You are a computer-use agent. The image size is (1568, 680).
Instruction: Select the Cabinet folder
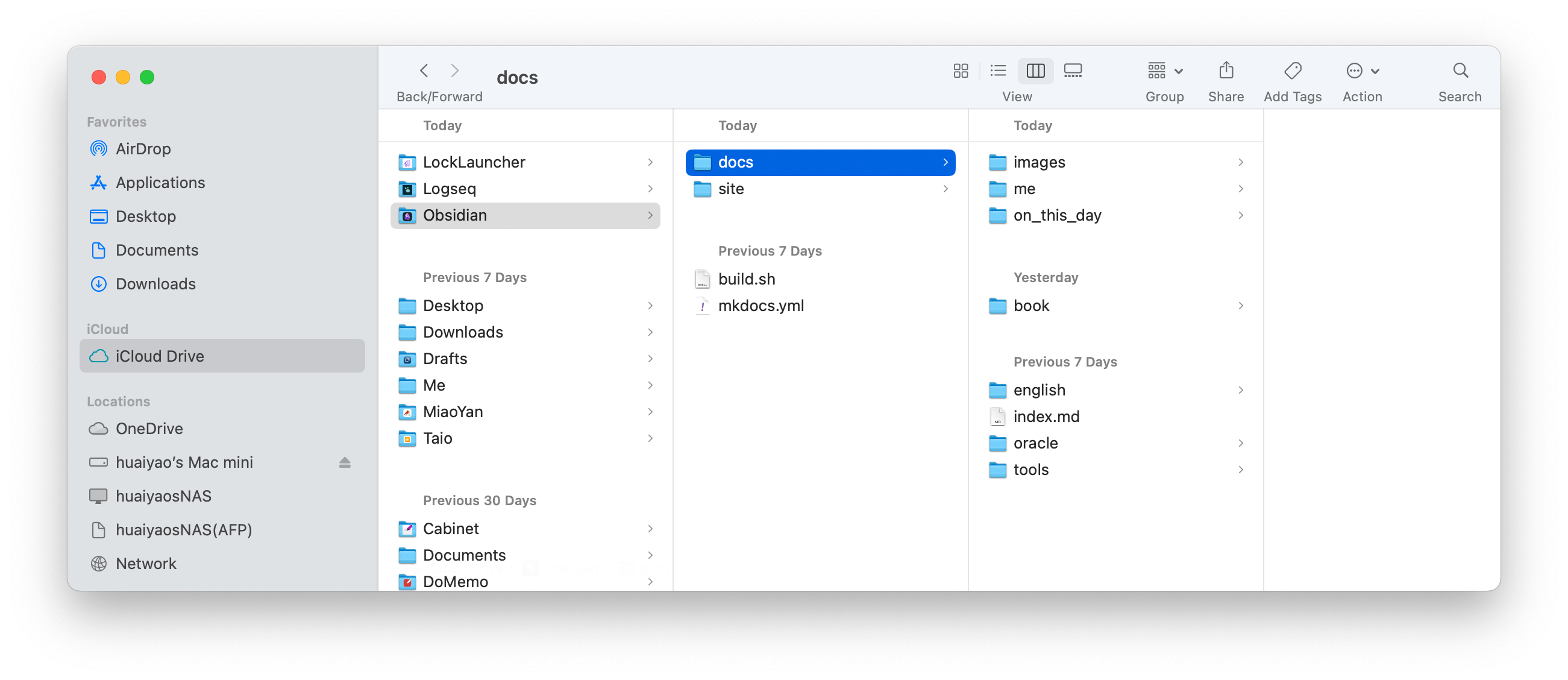525,529
